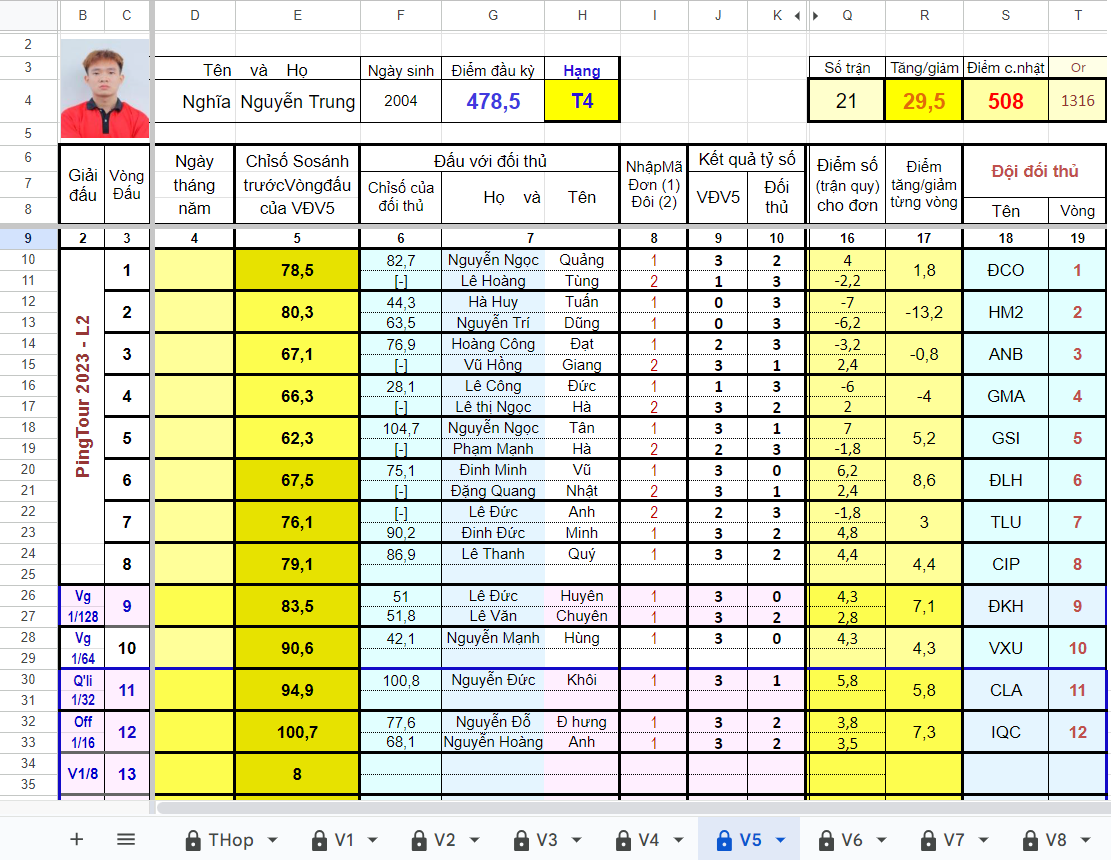Click the lock icon on V8 tab

[1031, 840]
